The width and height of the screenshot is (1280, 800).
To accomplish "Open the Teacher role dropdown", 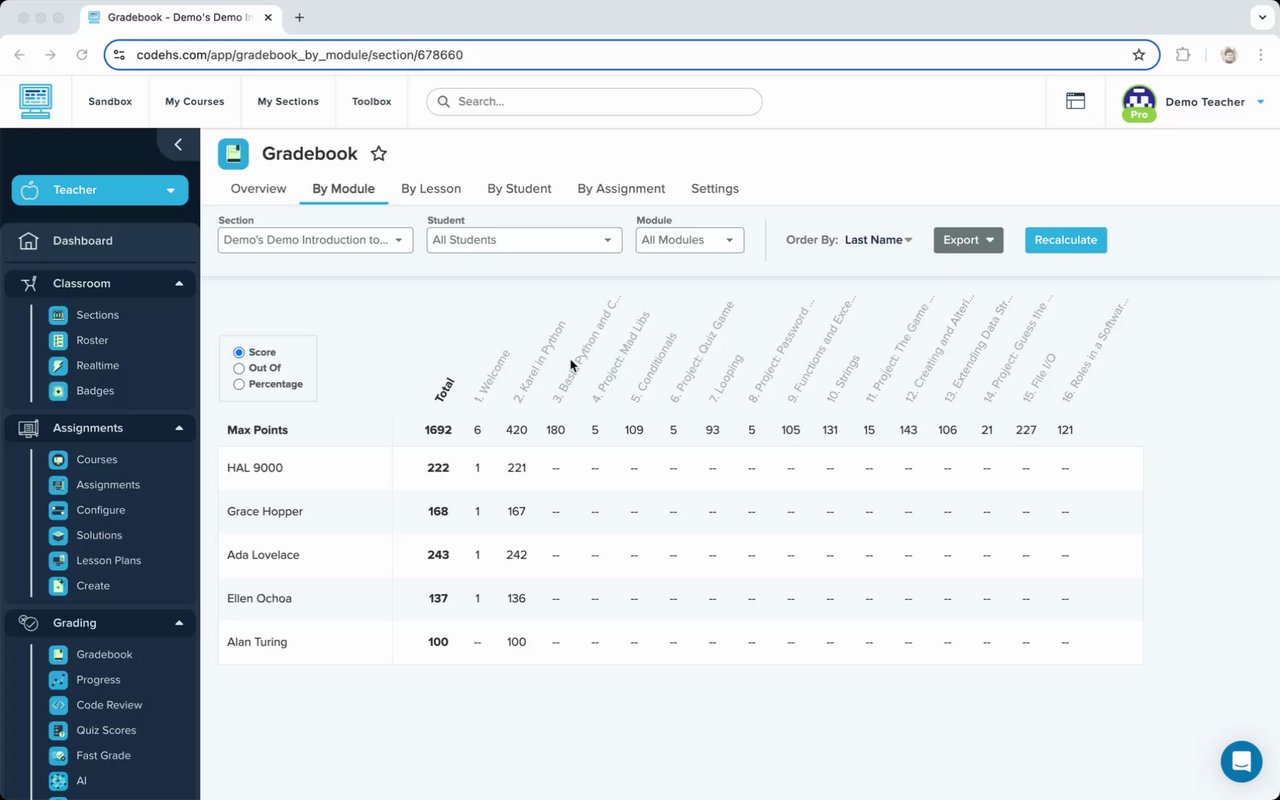I will coord(100,190).
